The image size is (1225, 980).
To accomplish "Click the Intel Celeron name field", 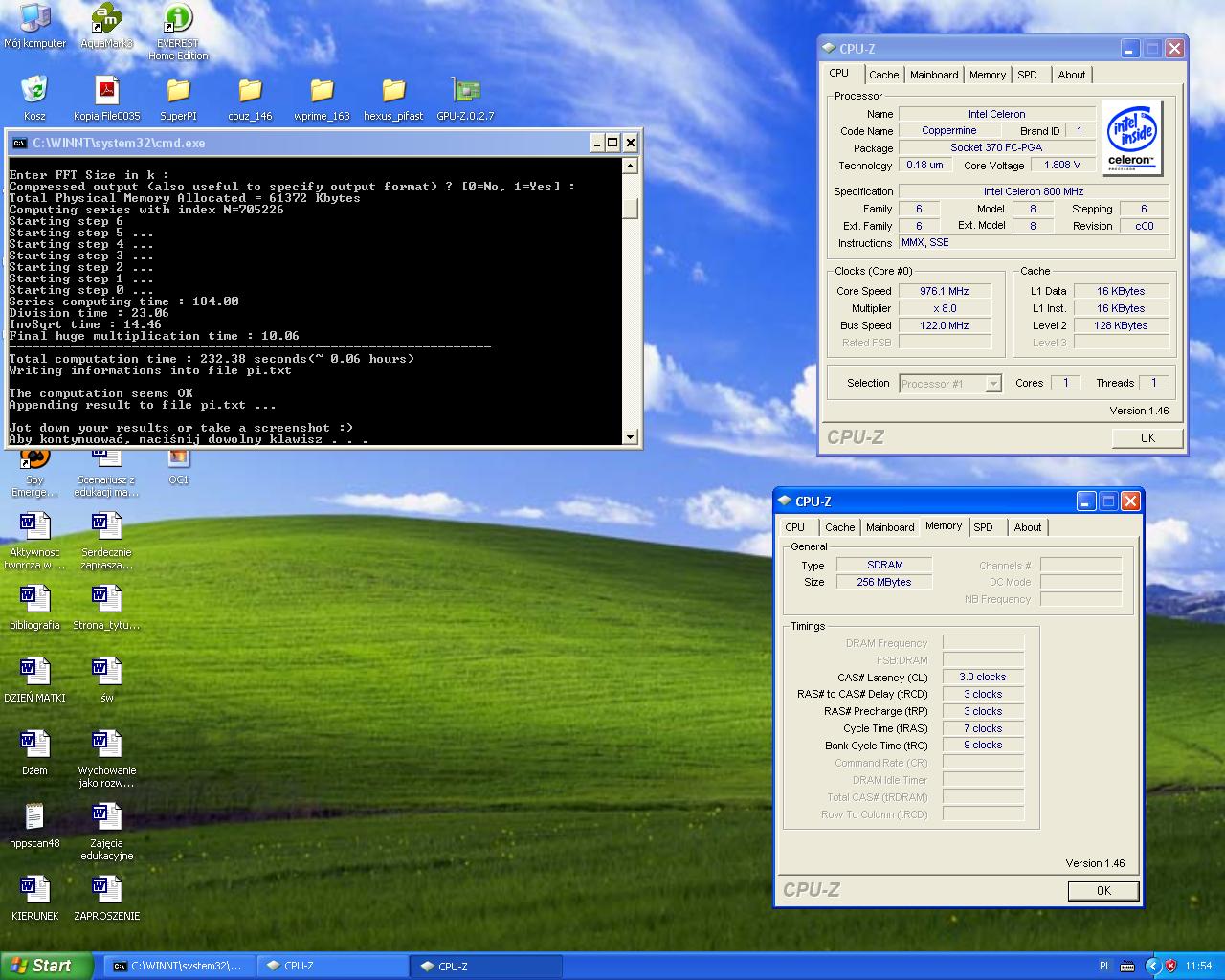I will pyautogui.click(x=996, y=114).
